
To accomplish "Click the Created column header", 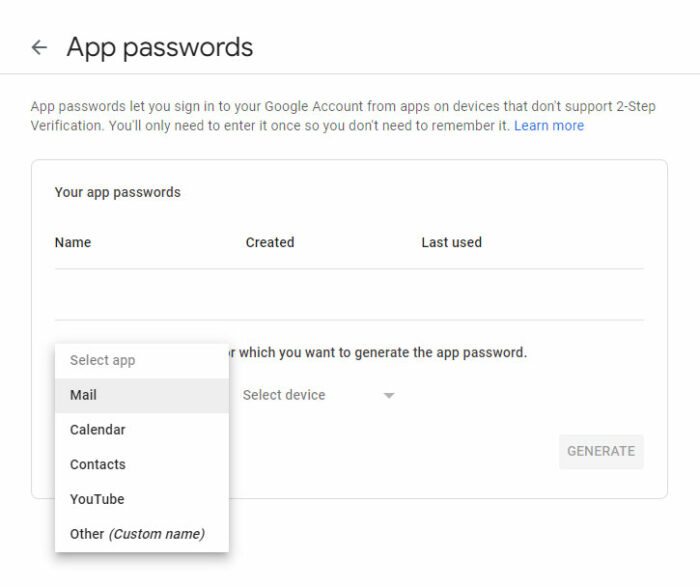I will tap(270, 242).
